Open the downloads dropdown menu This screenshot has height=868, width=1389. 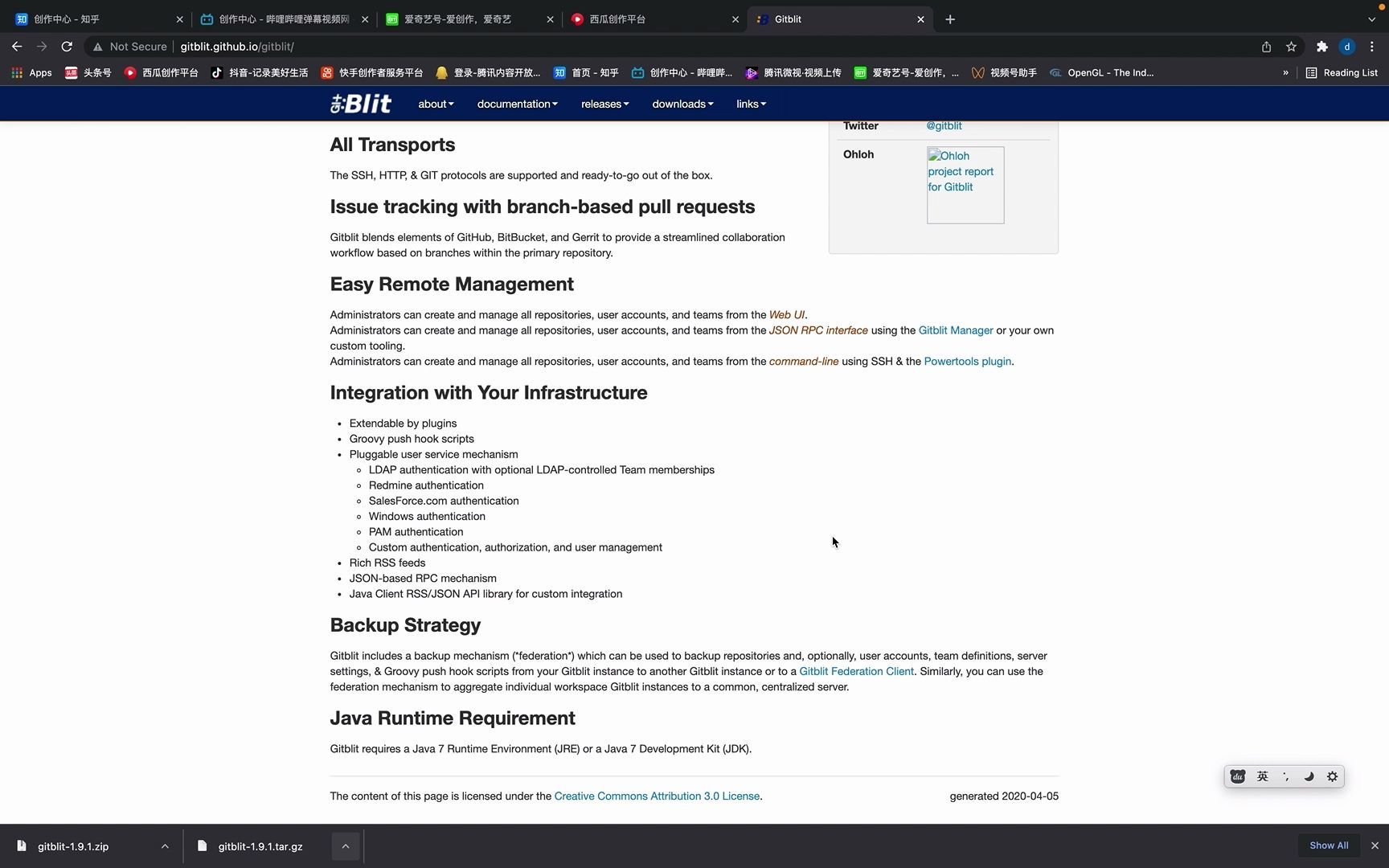point(682,104)
